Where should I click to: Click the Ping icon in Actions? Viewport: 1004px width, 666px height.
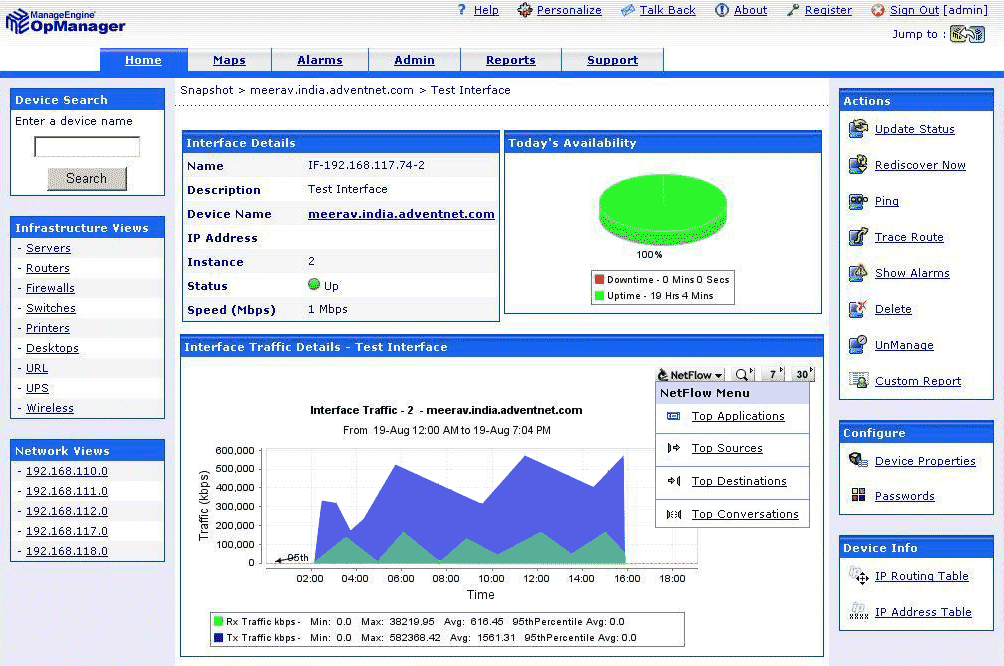coord(858,201)
